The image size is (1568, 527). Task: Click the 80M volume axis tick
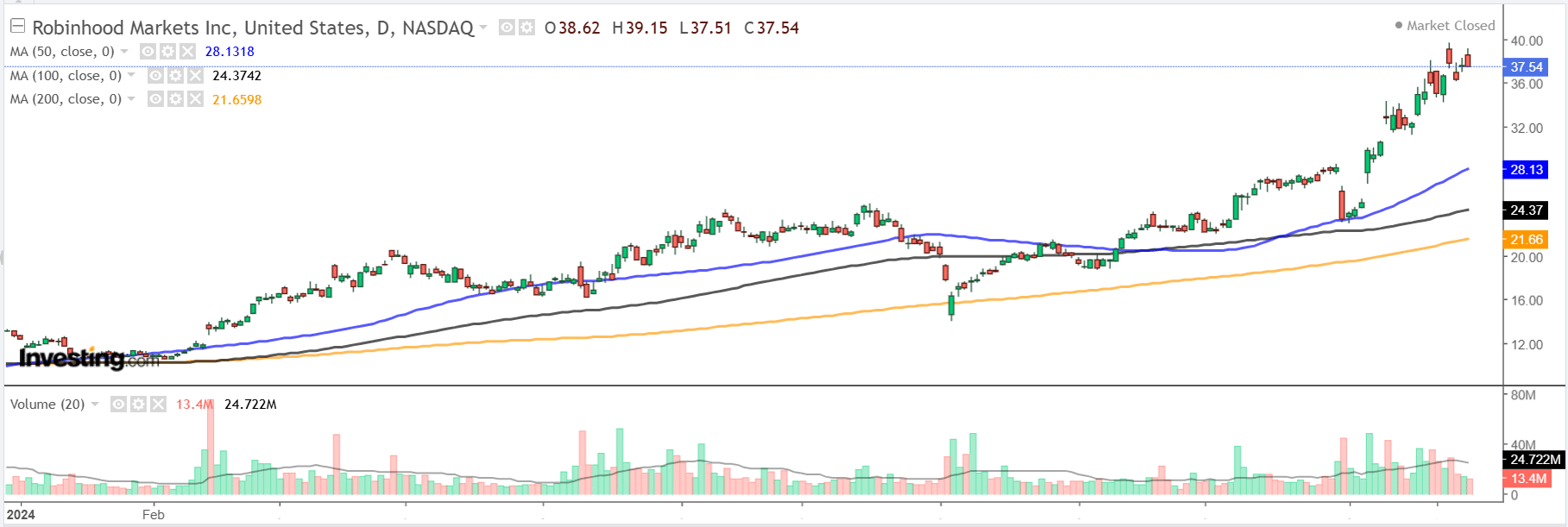1523,395
